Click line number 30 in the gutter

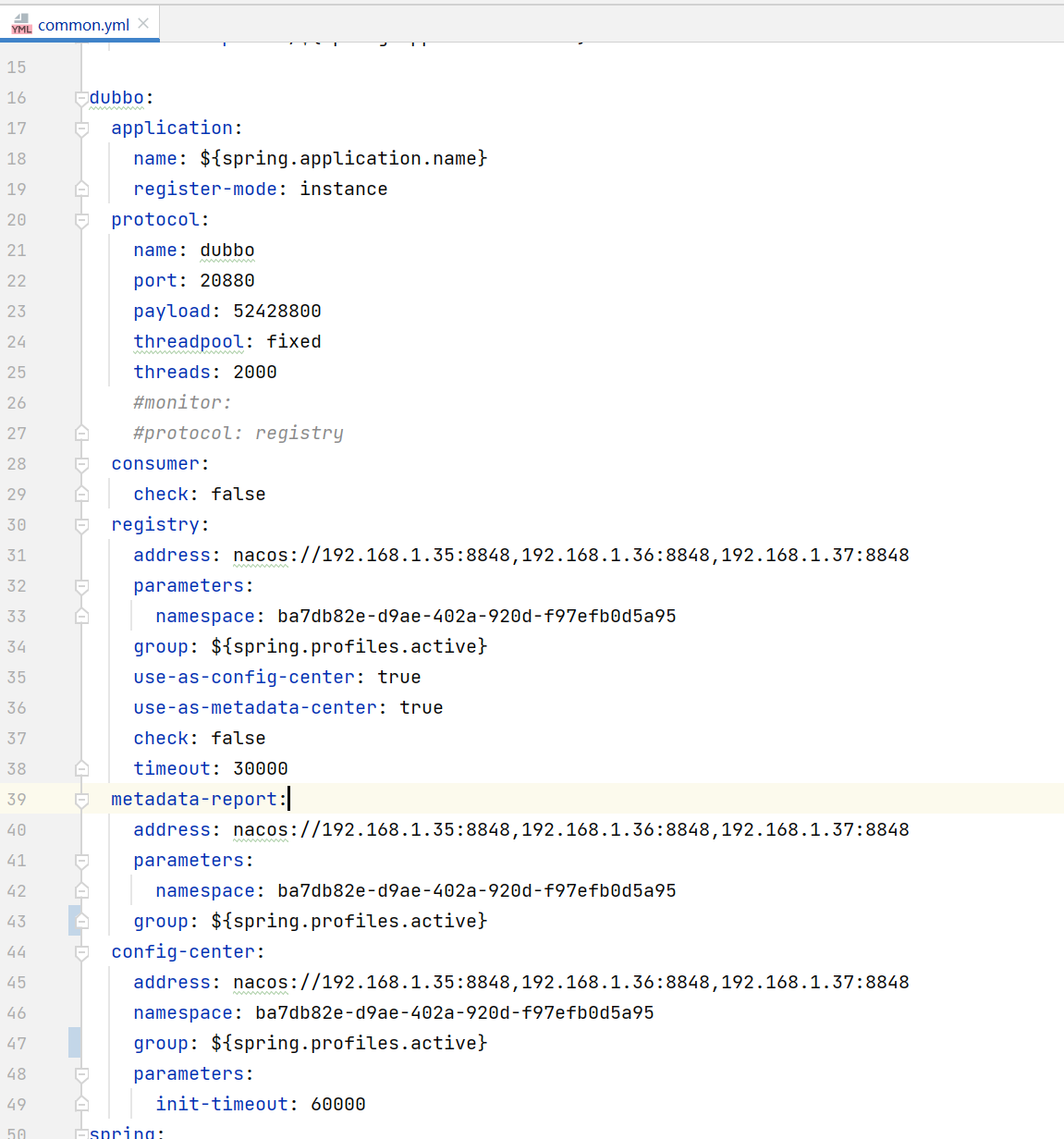17,525
